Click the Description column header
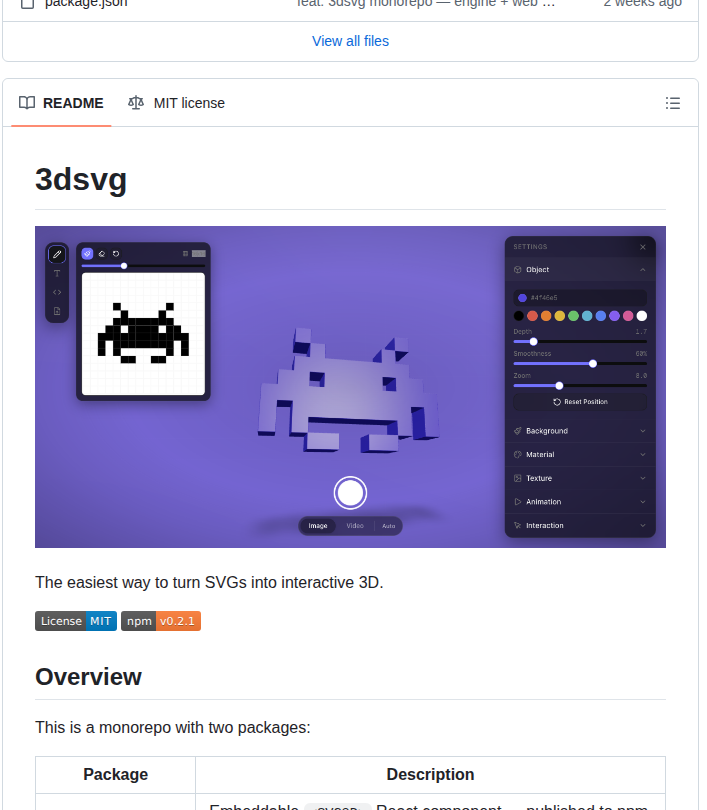The height and width of the screenshot is (810, 707). [x=430, y=774]
